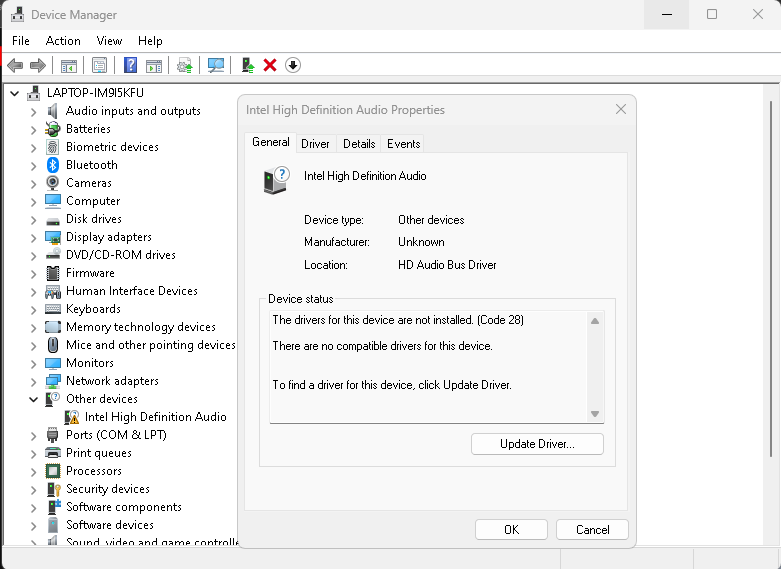Expand the Monitors category chevron
The height and width of the screenshot is (569, 781).
click(x=33, y=364)
